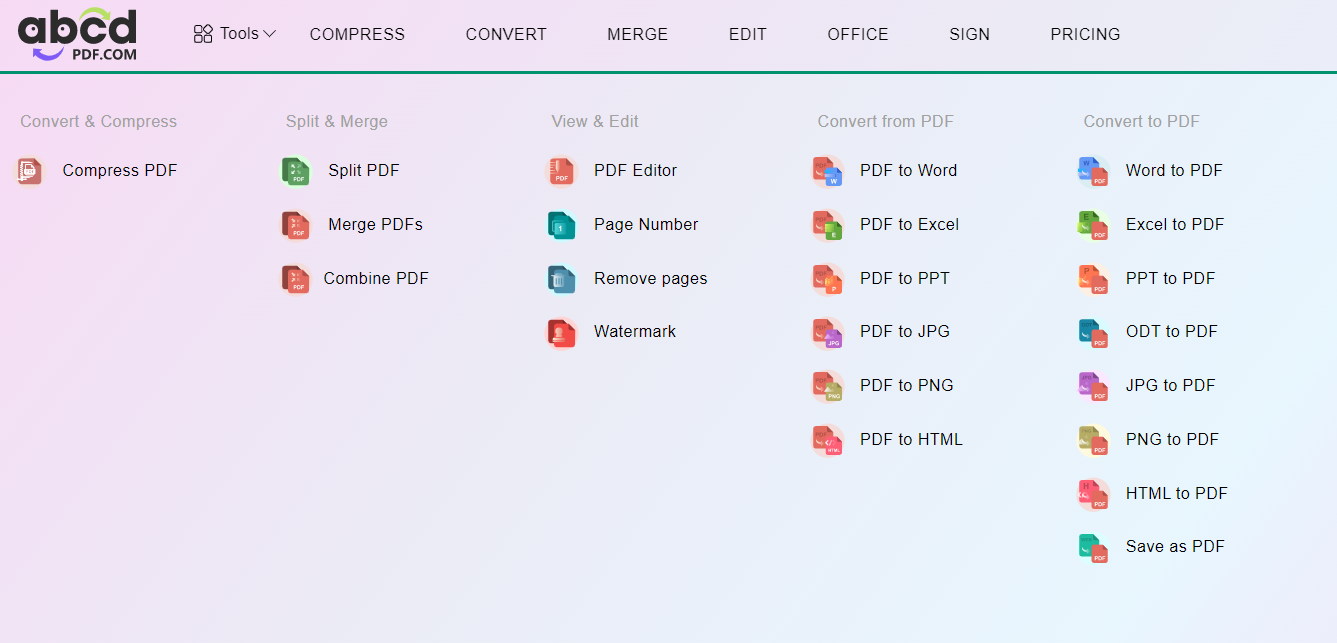Click the PNG to PDF icon
The width and height of the screenshot is (1337, 643).
1093,440
